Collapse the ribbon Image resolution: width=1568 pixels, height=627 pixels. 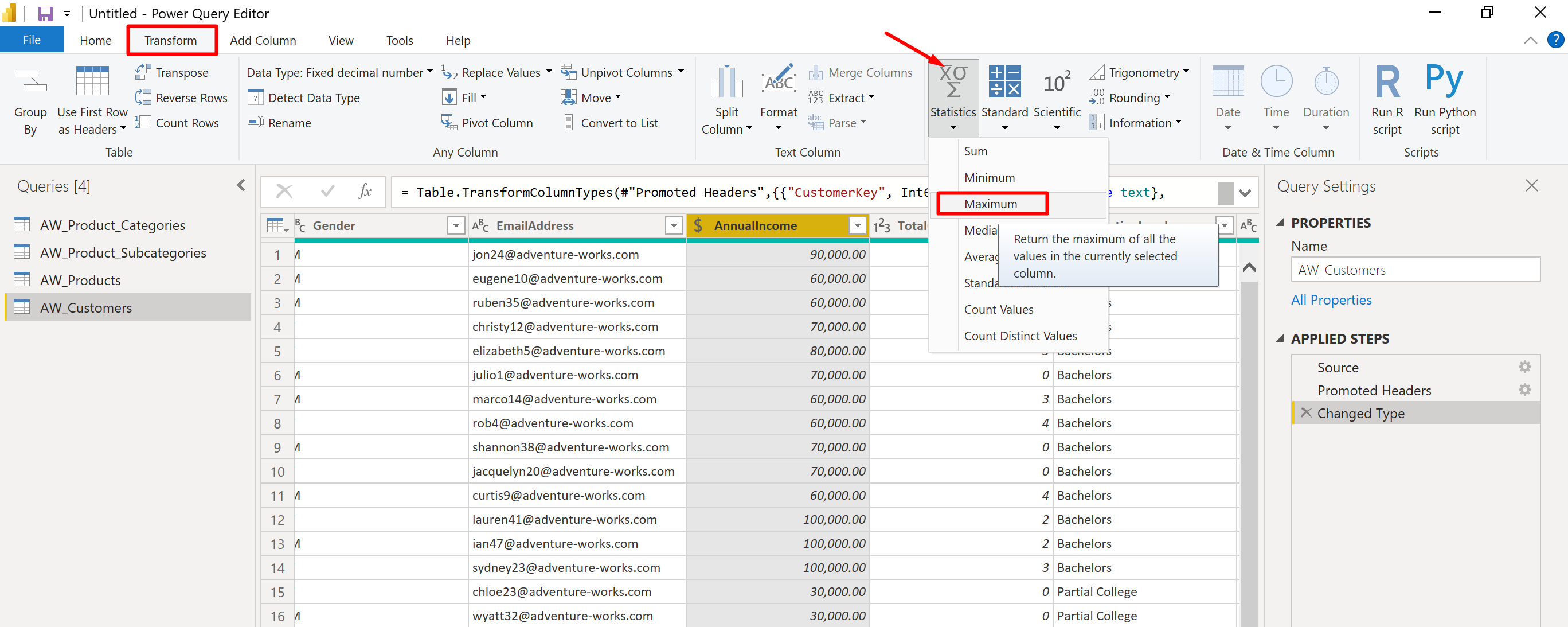tap(1530, 40)
